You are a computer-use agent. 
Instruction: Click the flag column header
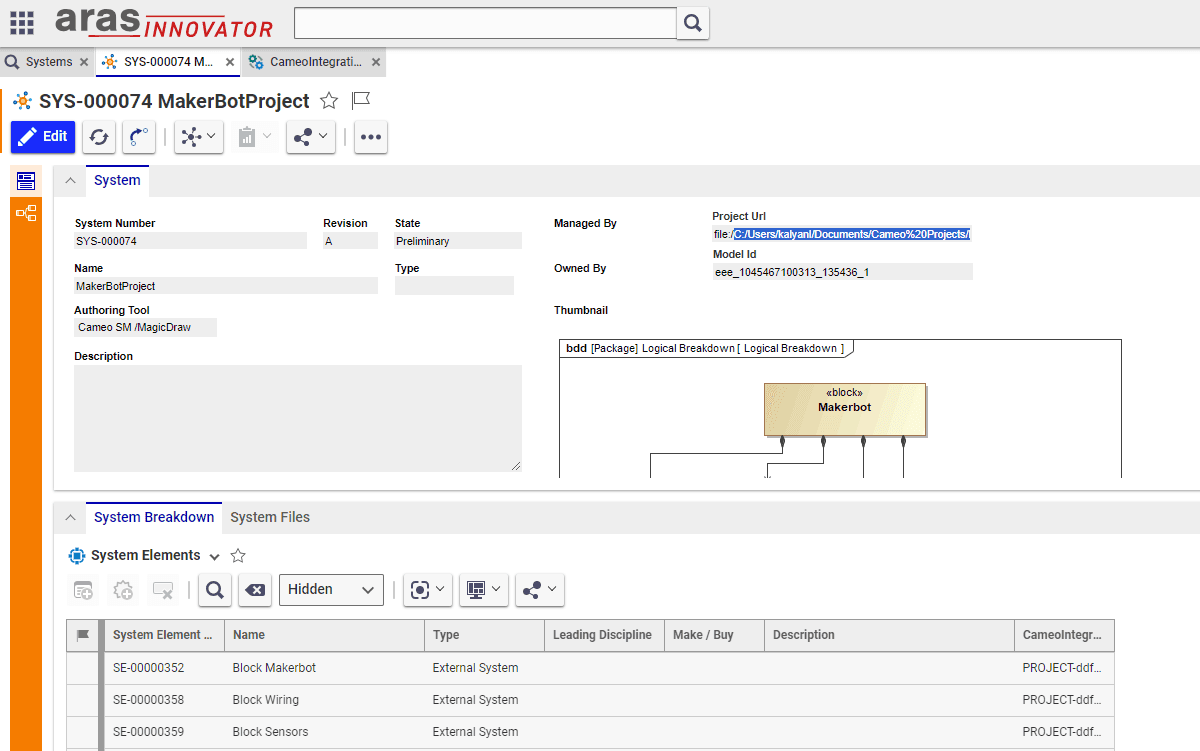83,635
